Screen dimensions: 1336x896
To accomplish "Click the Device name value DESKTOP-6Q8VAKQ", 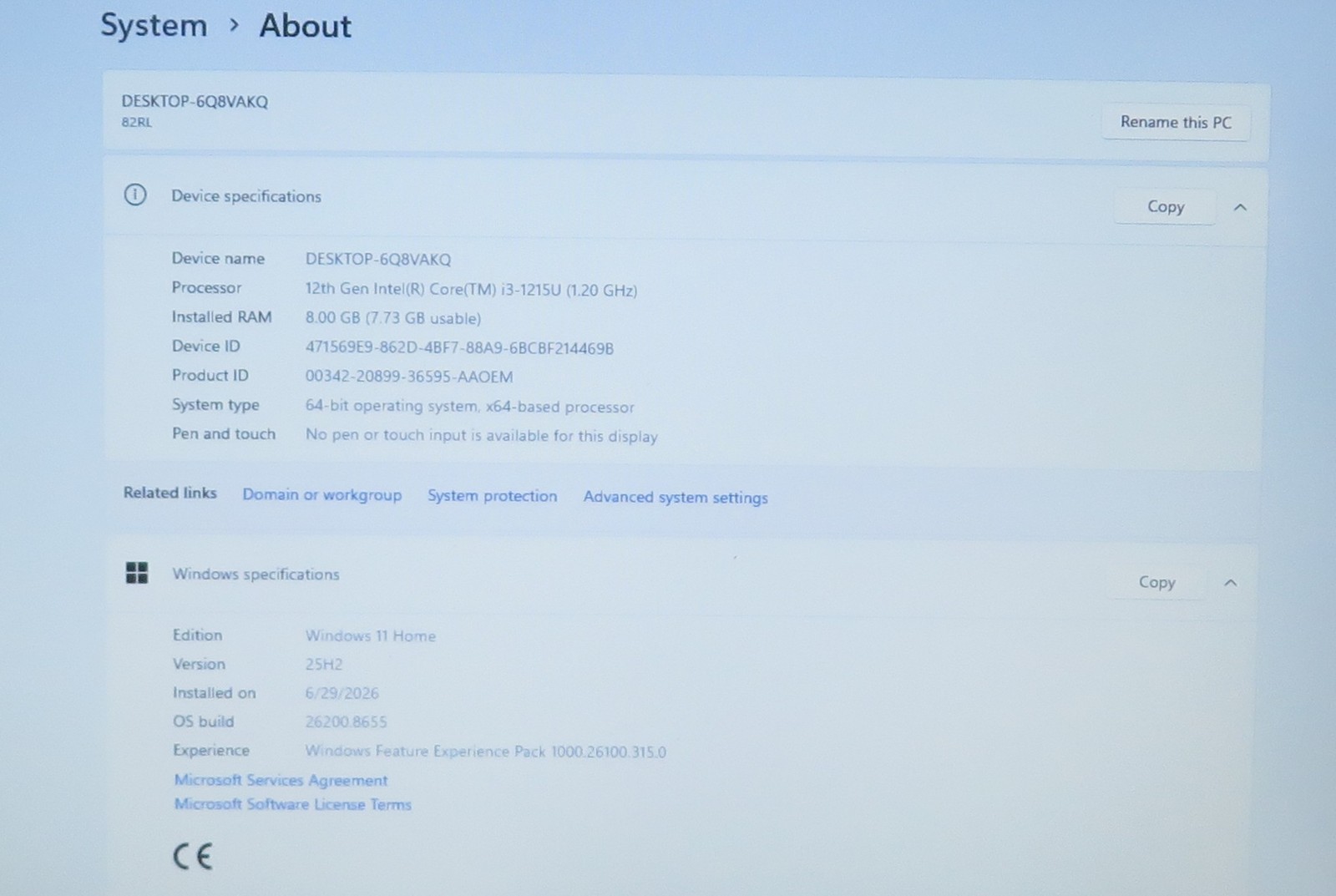I will (378, 259).
